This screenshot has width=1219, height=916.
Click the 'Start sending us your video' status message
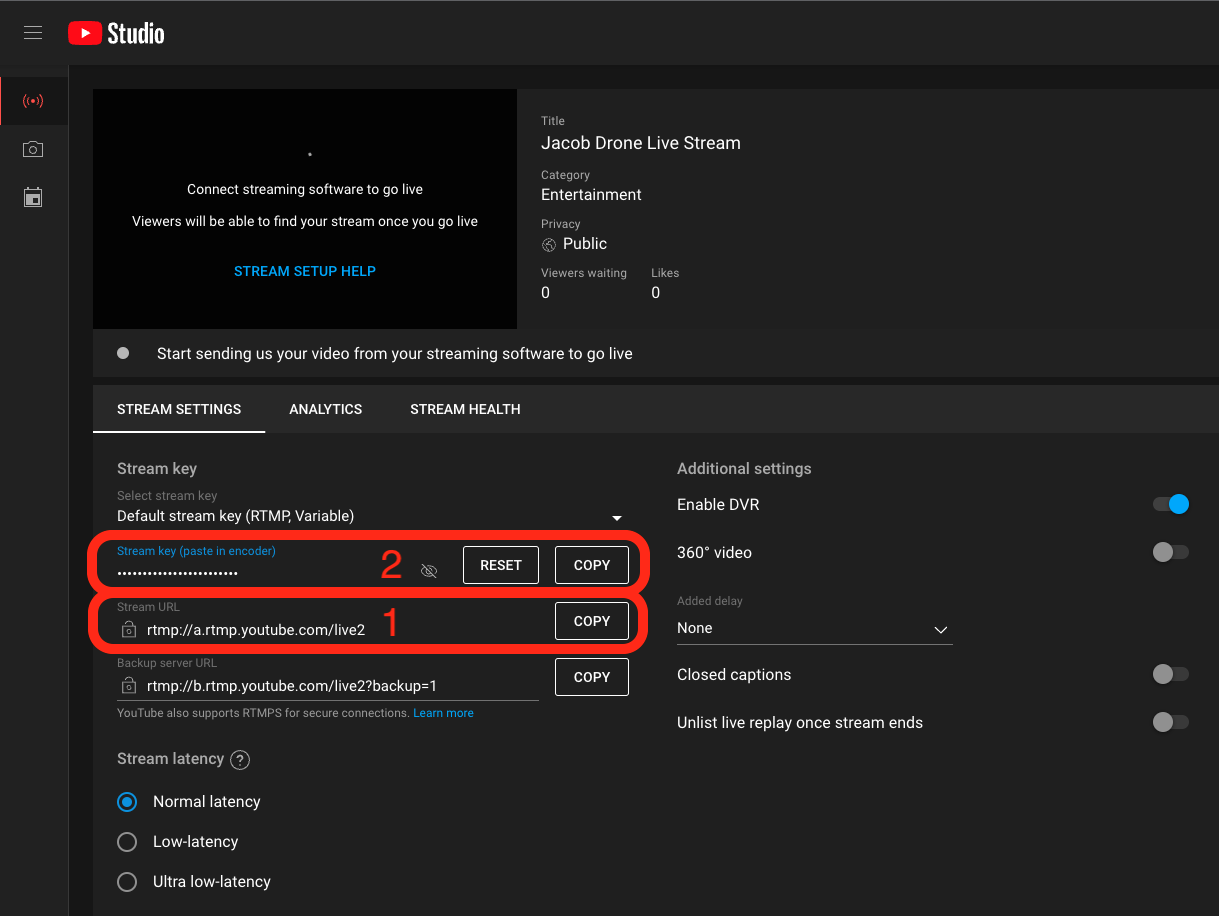[x=395, y=353]
